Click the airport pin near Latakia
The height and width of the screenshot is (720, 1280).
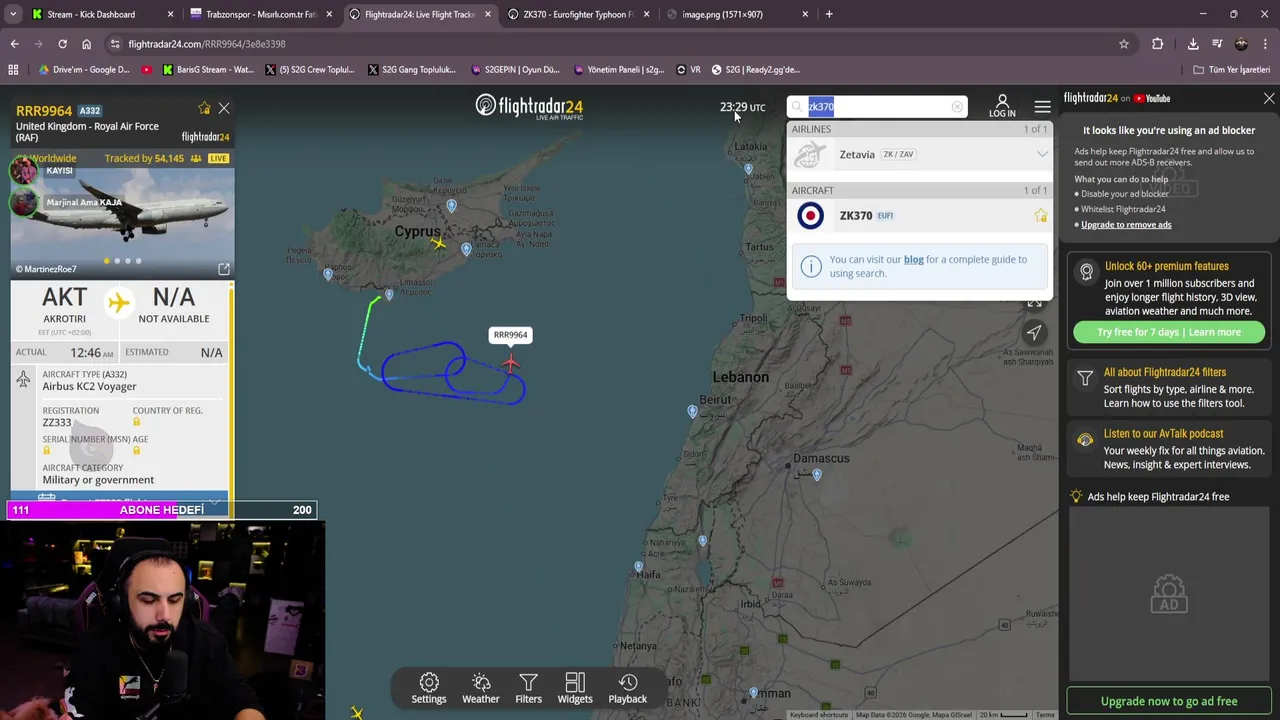748,169
